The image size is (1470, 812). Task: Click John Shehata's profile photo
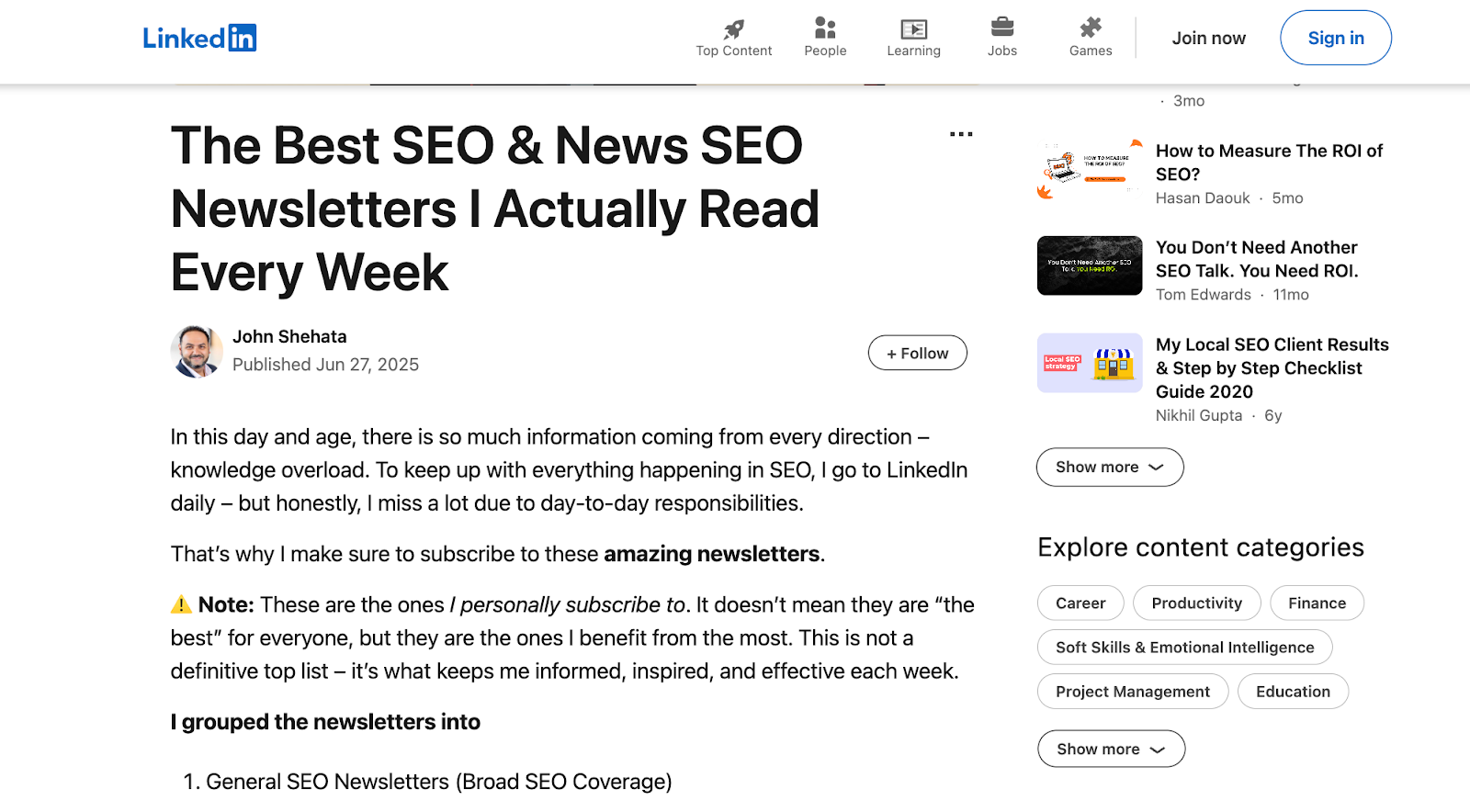coord(196,351)
